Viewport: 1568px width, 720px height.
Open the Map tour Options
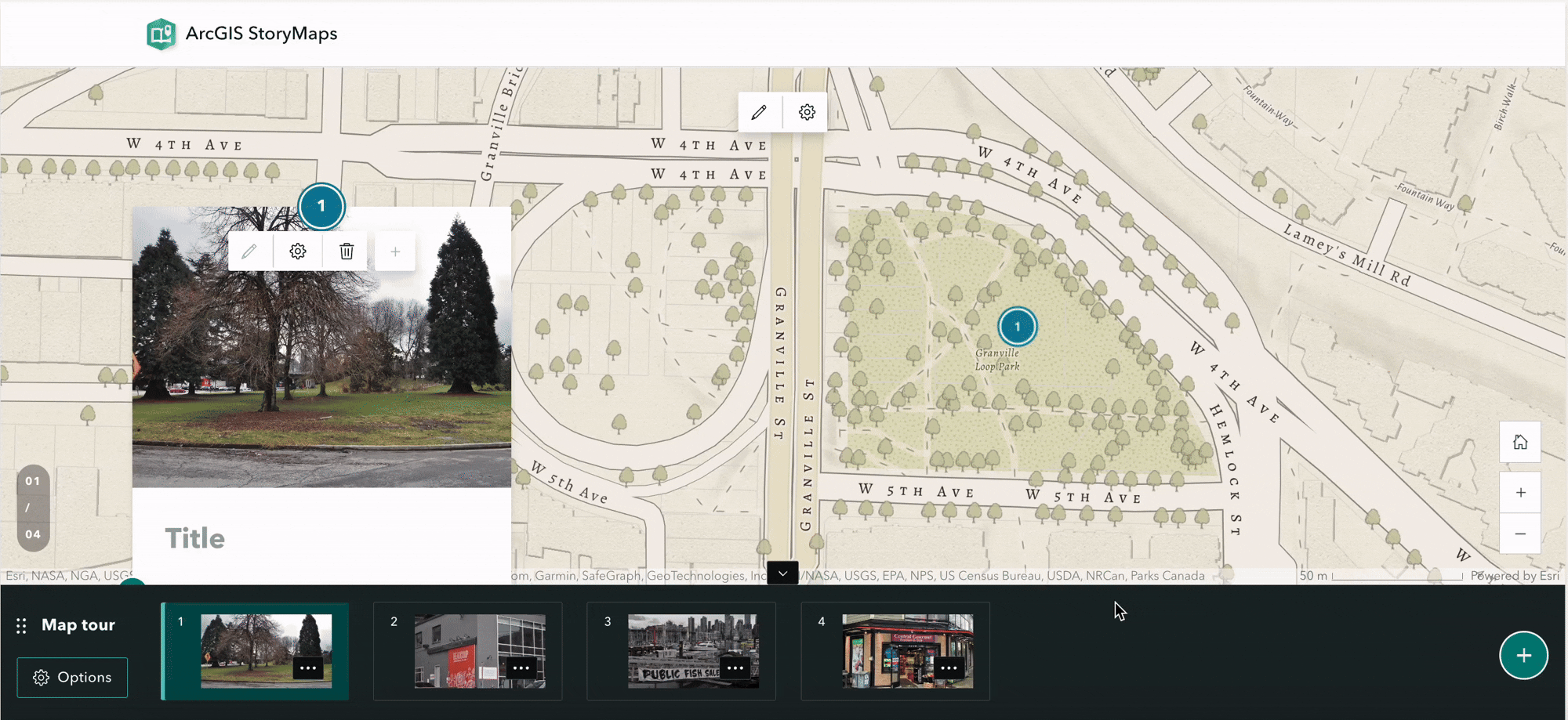coord(71,677)
